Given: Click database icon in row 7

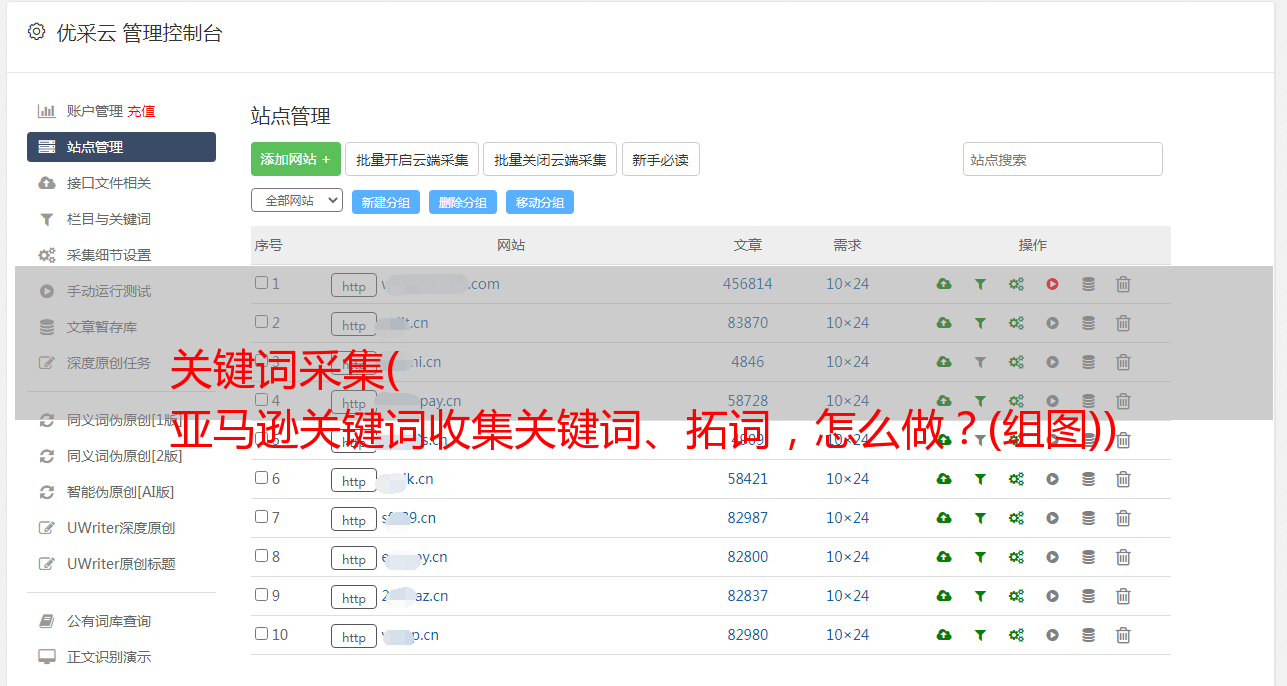Looking at the screenshot, I should point(1088,518).
